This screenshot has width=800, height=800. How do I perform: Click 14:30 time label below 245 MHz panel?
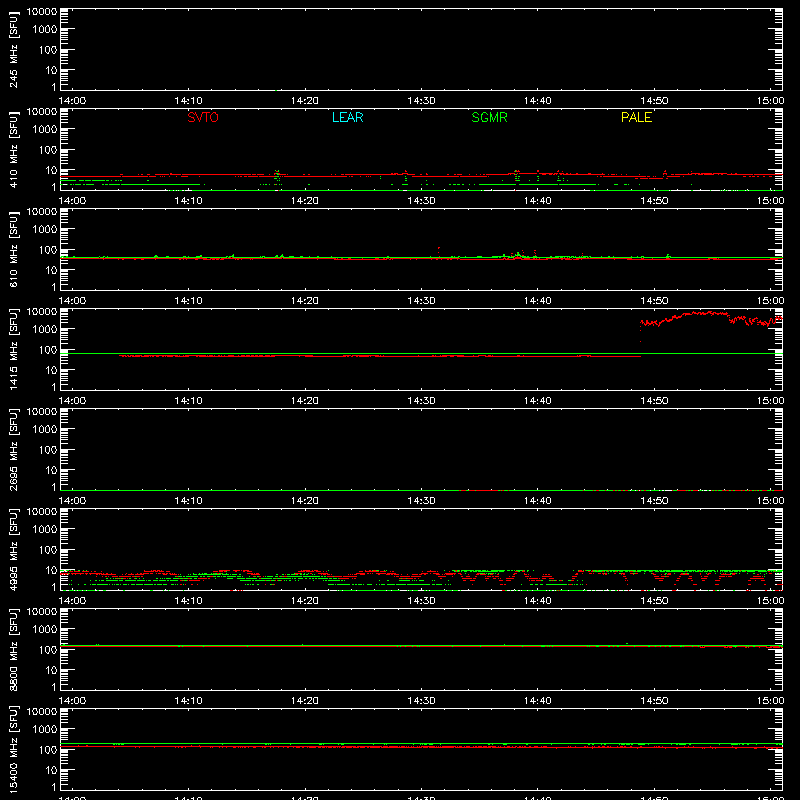421,101
